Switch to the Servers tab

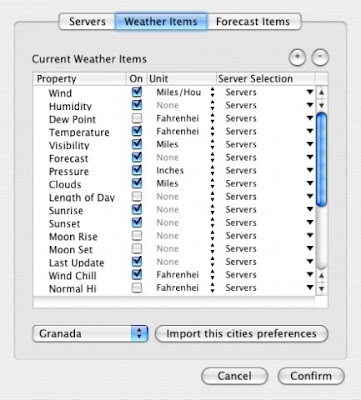(x=87, y=22)
